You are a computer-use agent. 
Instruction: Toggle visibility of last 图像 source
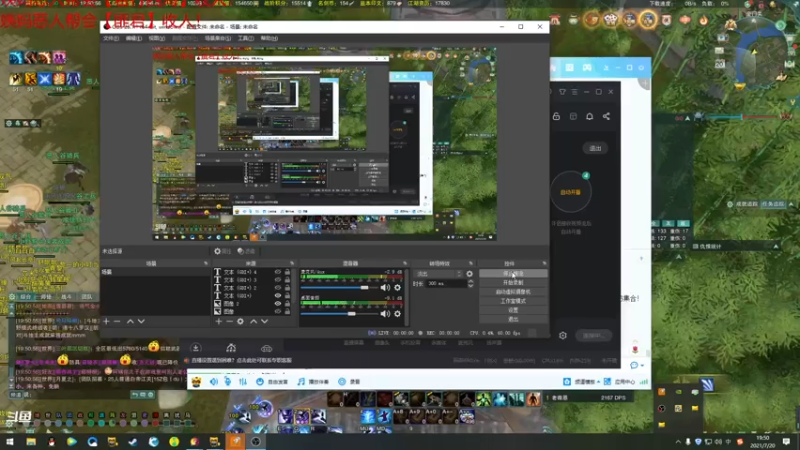point(278,311)
